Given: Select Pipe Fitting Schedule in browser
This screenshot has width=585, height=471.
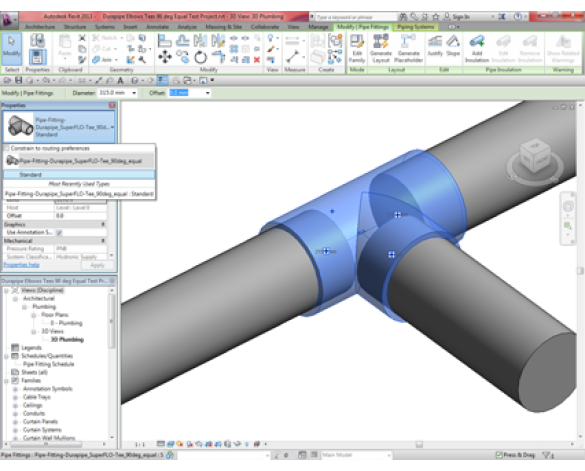Looking at the screenshot, I should tap(49, 364).
